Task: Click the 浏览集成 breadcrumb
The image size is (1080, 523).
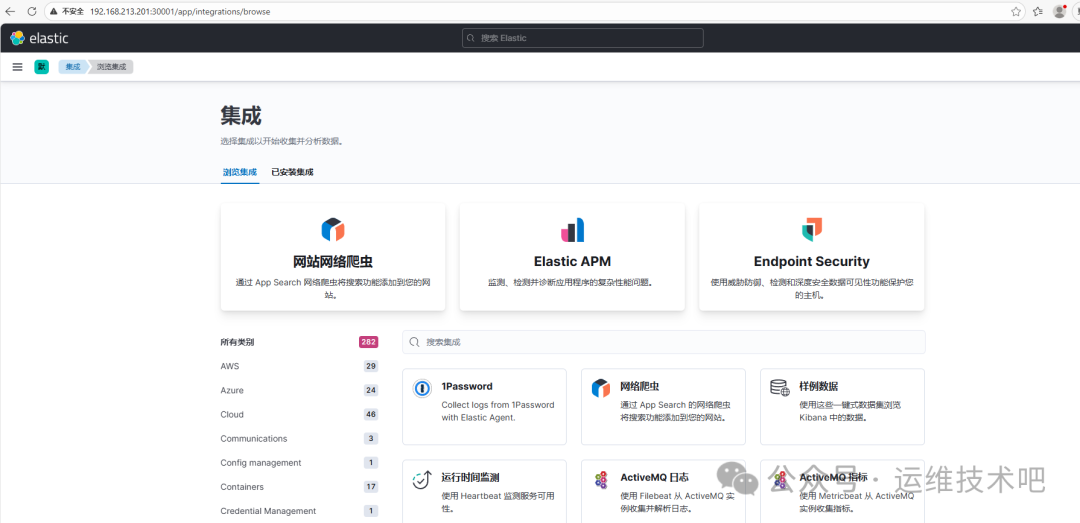Action: coord(111,67)
